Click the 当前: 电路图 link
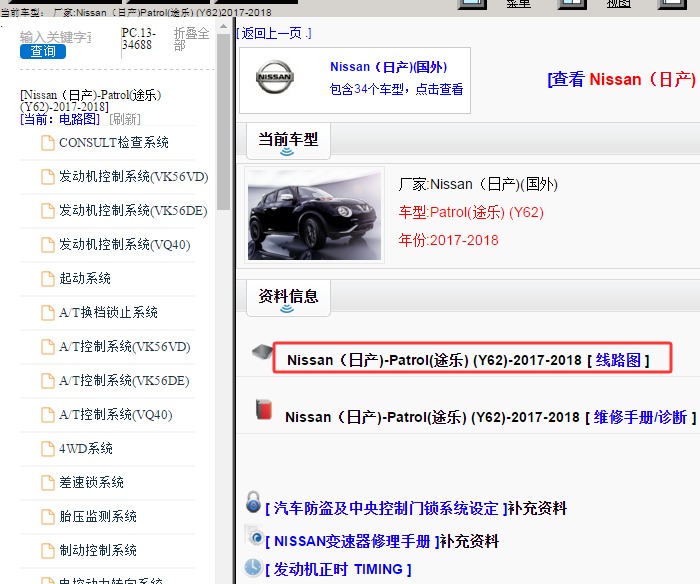700x584 pixels. pyautogui.click(x=60, y=119)
